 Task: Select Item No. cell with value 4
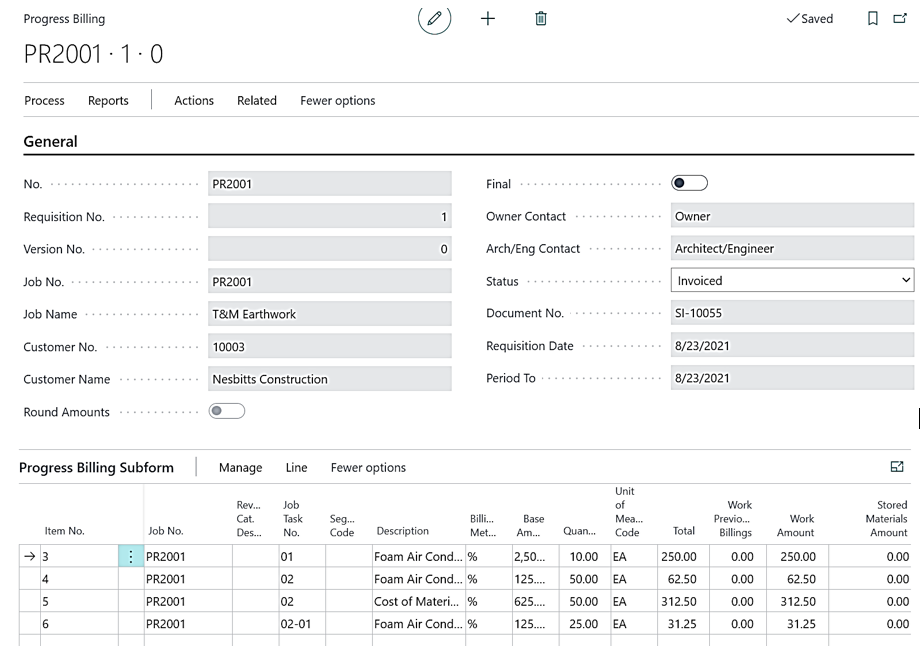click(x=79, y=579)
